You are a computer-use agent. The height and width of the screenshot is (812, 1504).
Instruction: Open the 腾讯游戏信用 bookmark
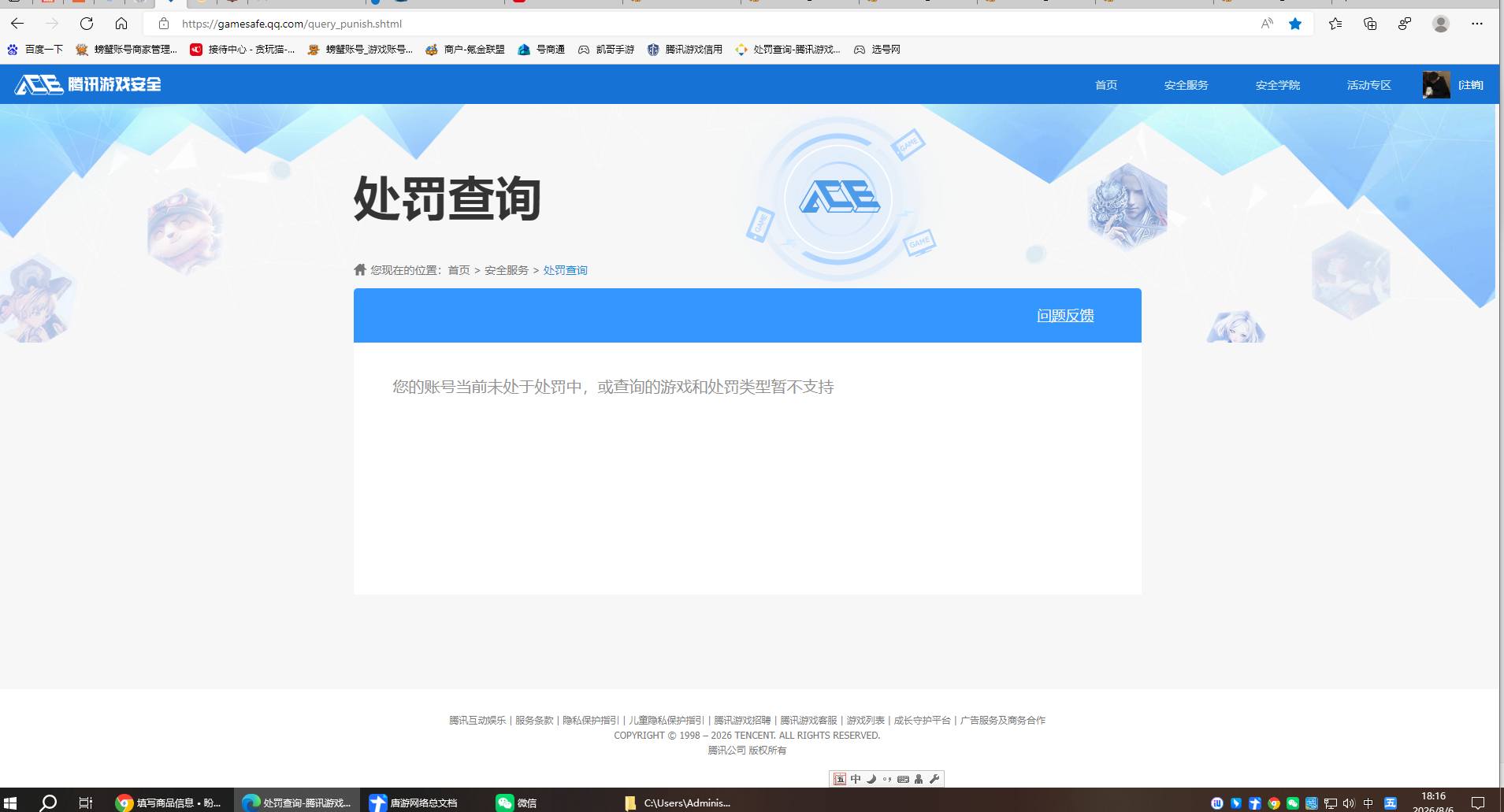pyautogui.click(x=685, y=49)
